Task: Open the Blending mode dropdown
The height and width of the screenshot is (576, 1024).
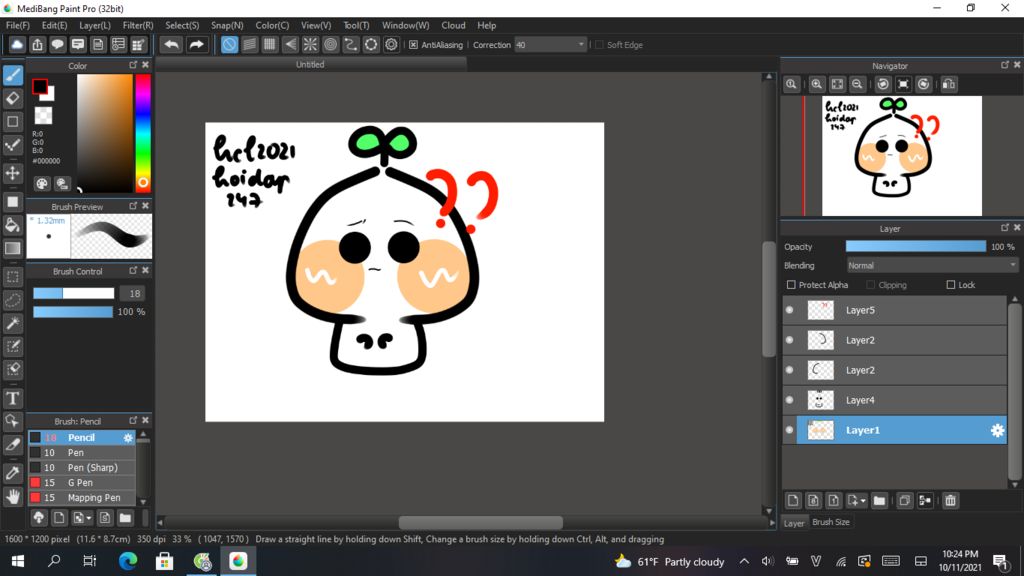Action: coord(932,265)
